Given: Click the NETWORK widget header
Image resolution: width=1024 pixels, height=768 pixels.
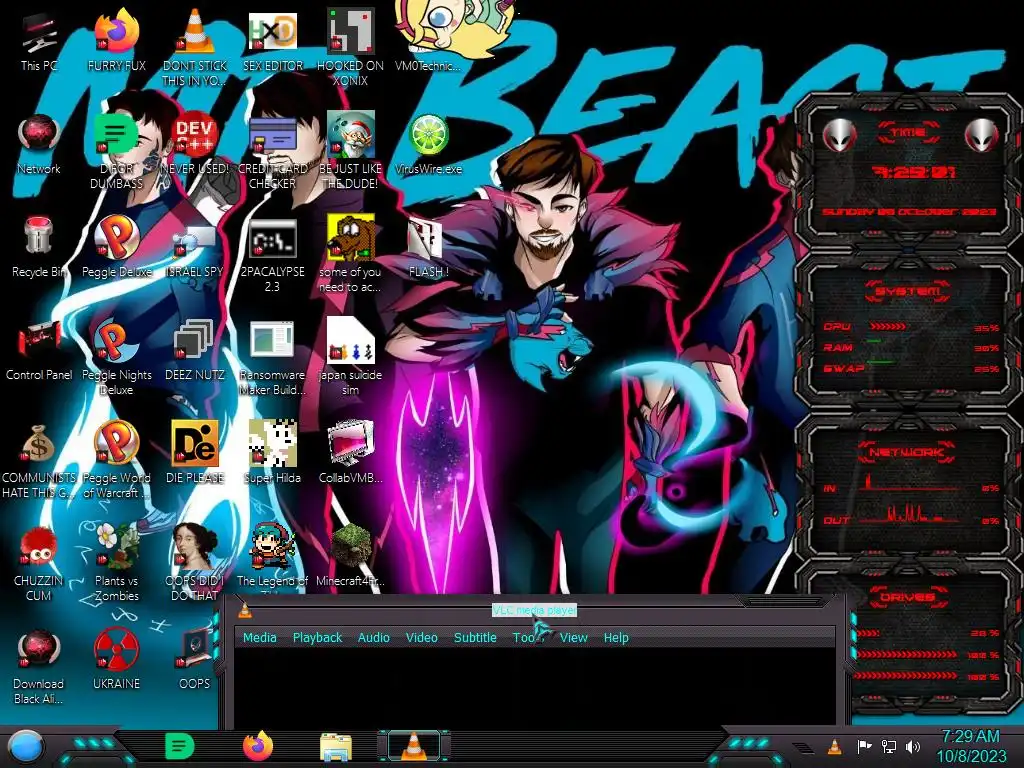Looking at the screenshot, I should [908, 452].
